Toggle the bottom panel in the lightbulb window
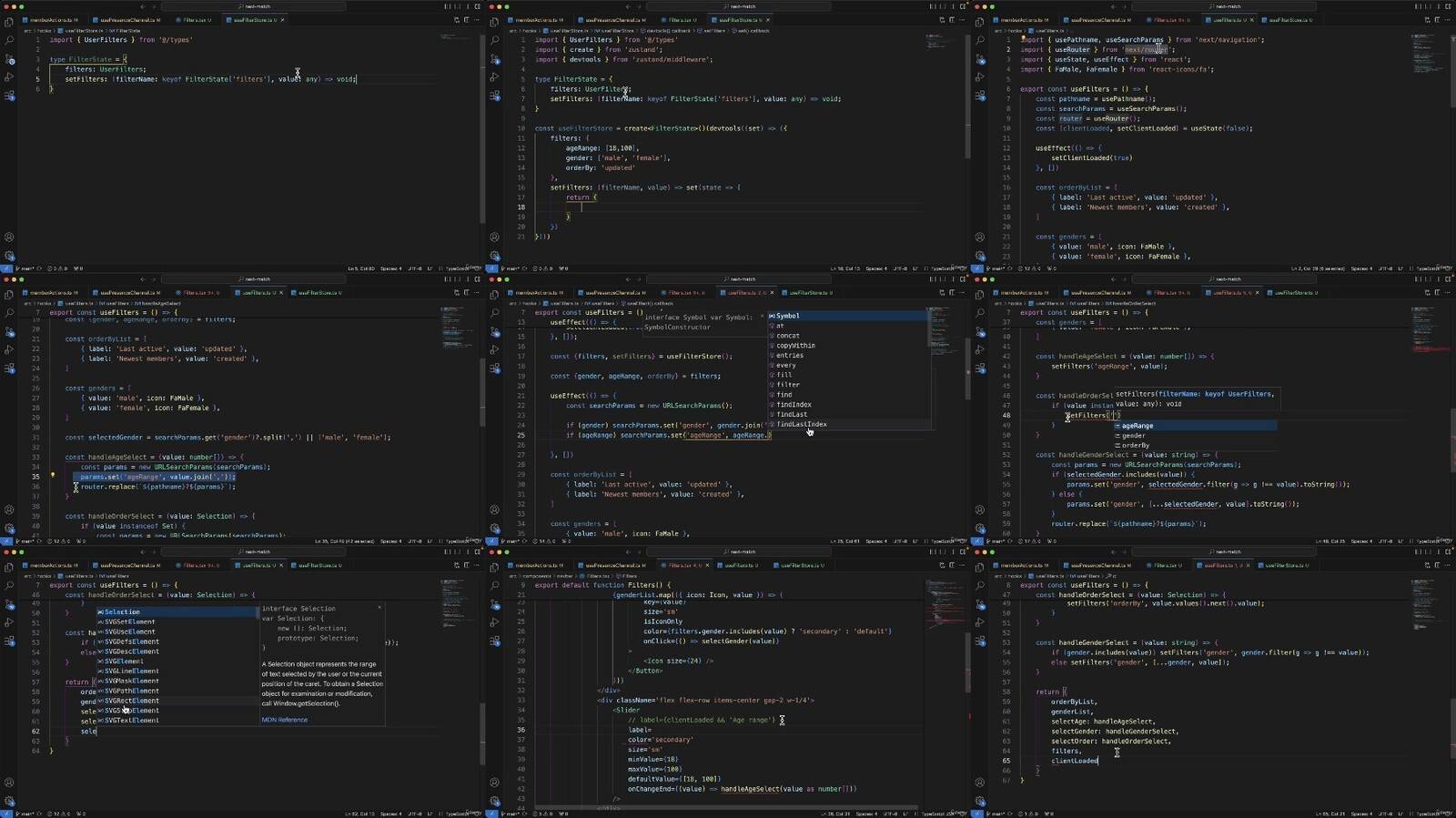 point(456,279)
